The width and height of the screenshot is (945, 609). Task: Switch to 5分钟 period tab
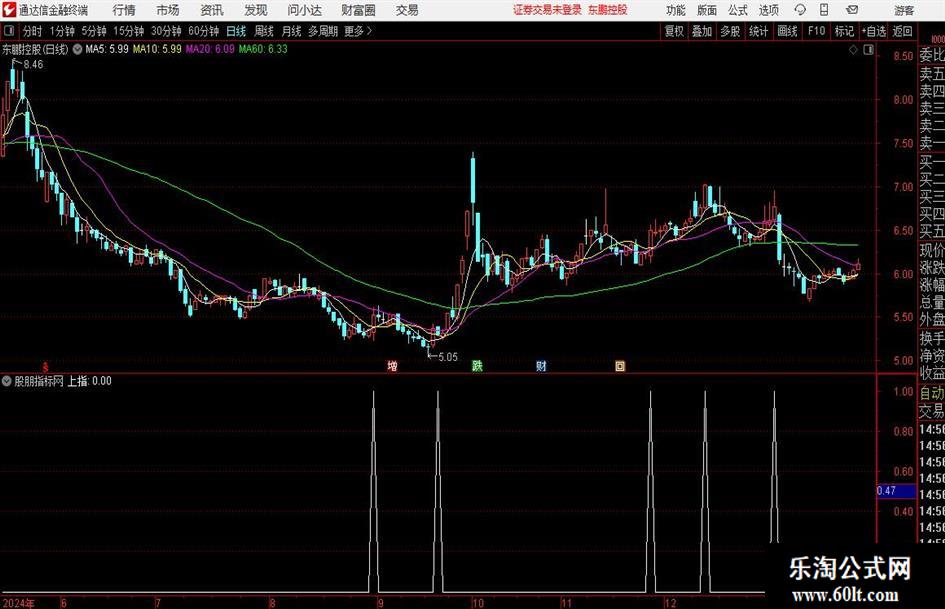[x=93, y=31]
